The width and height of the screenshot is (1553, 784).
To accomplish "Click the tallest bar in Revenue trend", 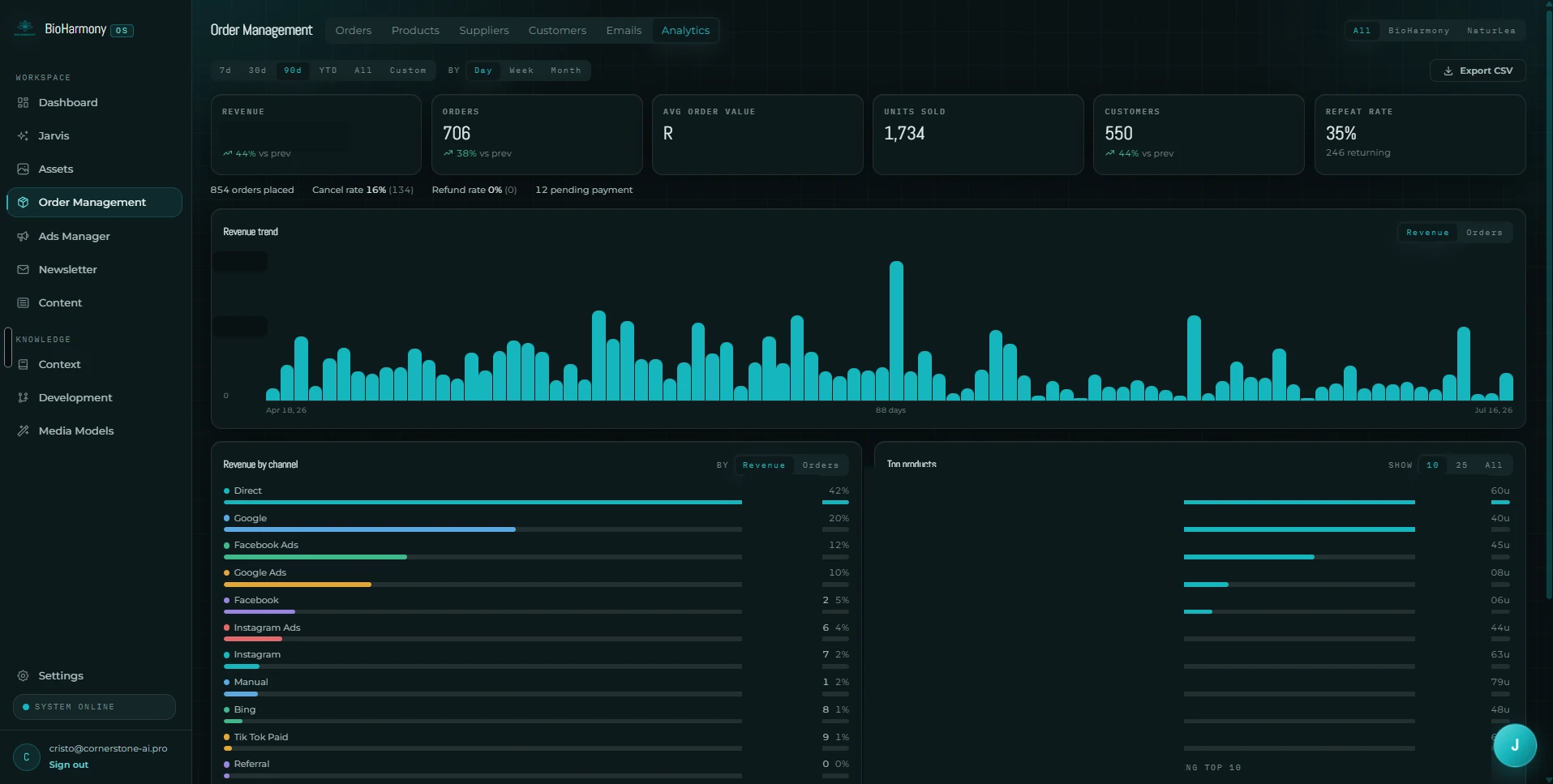I will click(896, 331).
